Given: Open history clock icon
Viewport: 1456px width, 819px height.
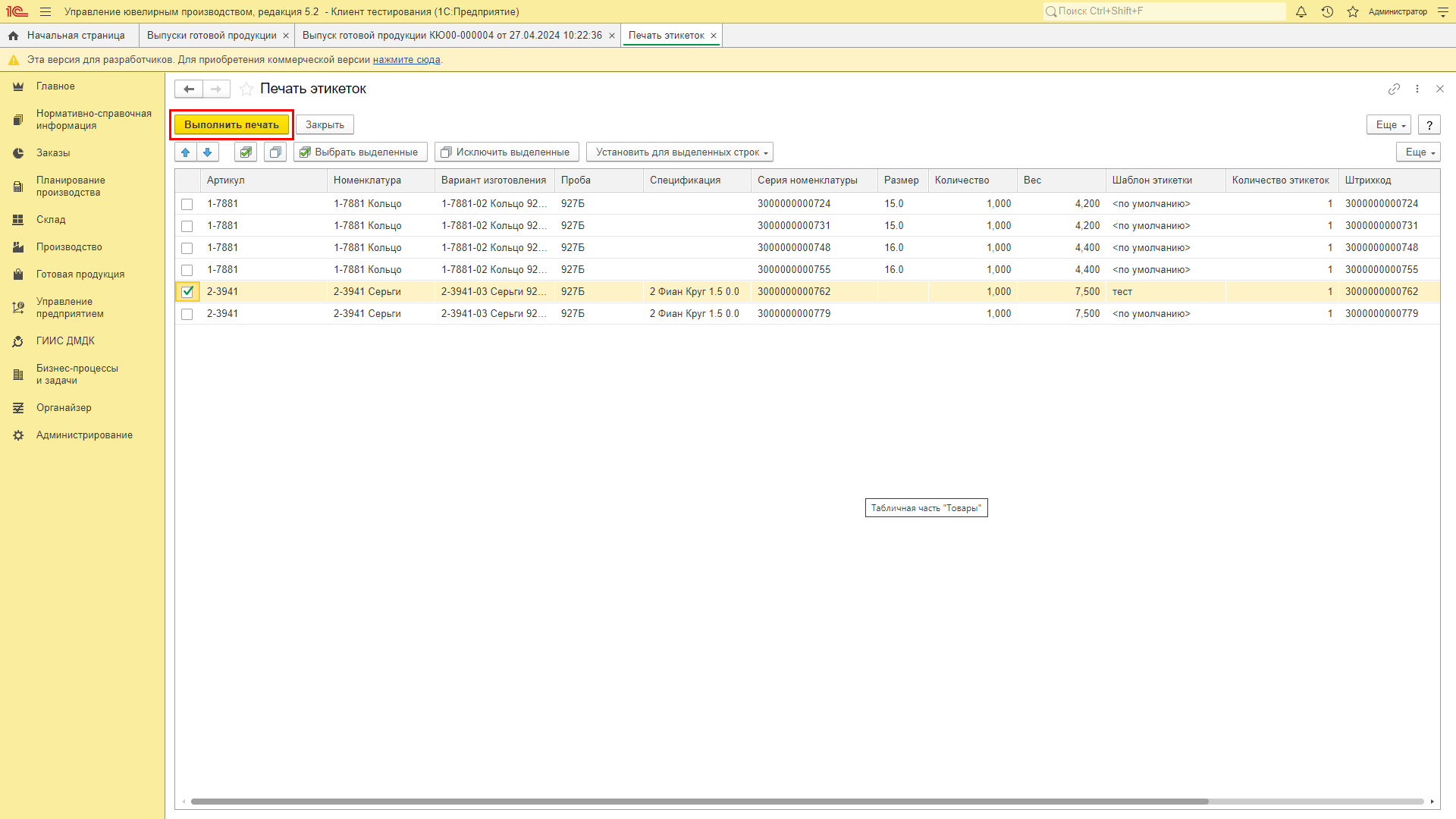Looking at the screenshot, I should pos(1327,11).
